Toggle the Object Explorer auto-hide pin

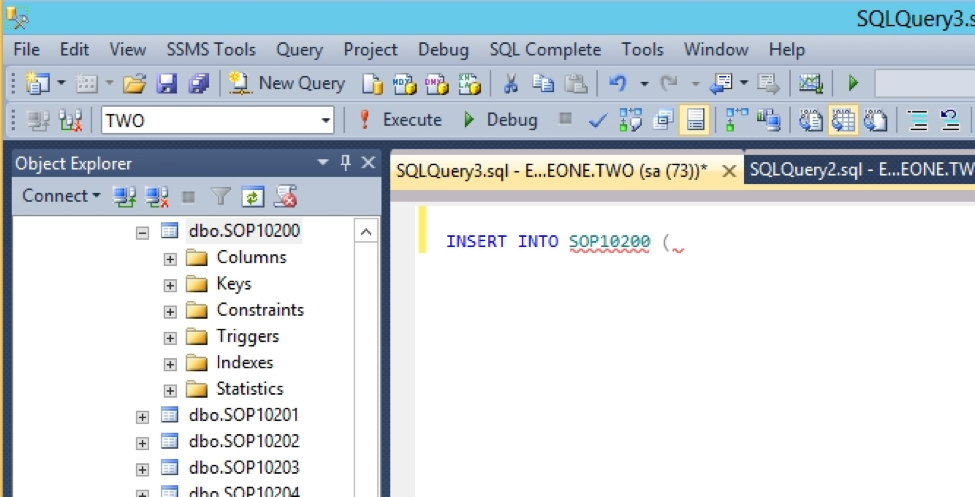coord(346,162)
